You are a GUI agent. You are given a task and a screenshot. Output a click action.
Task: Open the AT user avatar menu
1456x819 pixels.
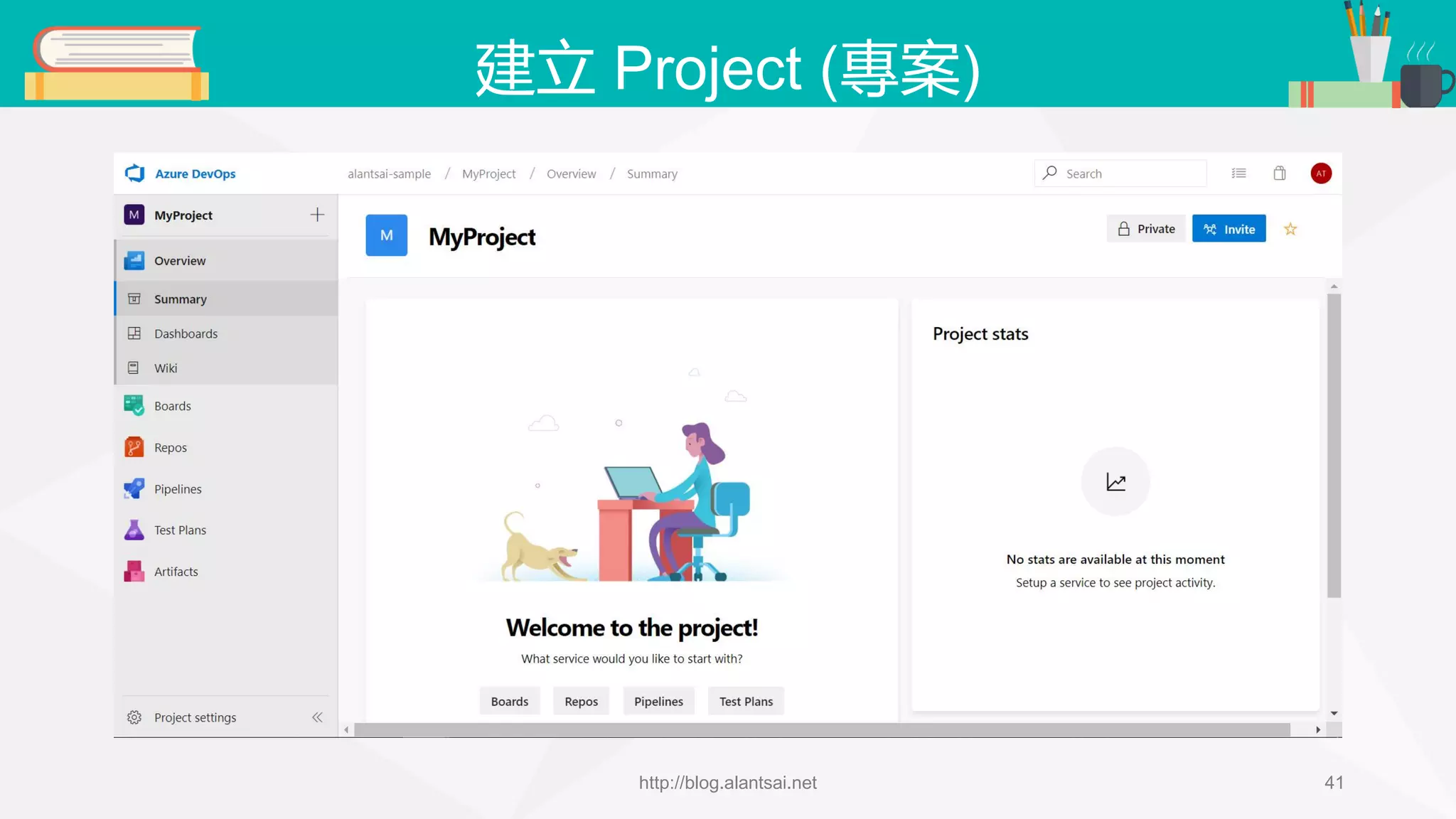pyautogui.click(x=1321, y=173)
